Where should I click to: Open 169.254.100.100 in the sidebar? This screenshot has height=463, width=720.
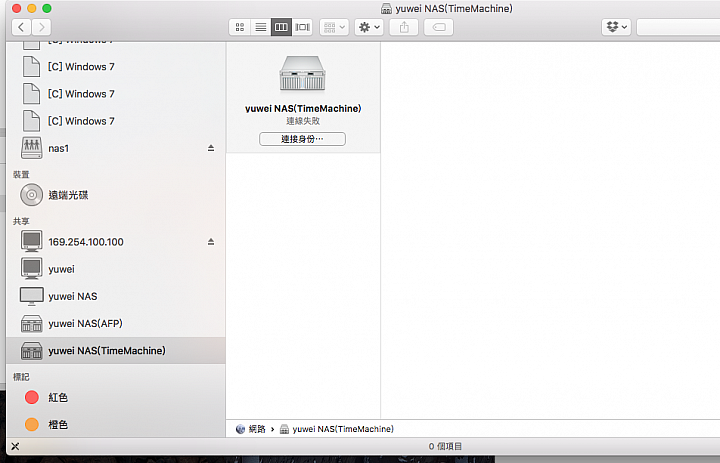click(116, 242)
